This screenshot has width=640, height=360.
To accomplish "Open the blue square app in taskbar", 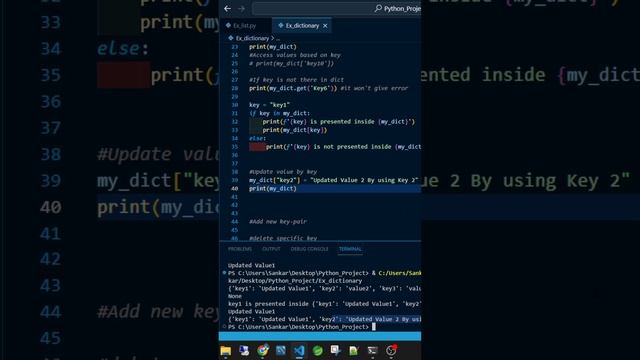I will pos(281,351).
